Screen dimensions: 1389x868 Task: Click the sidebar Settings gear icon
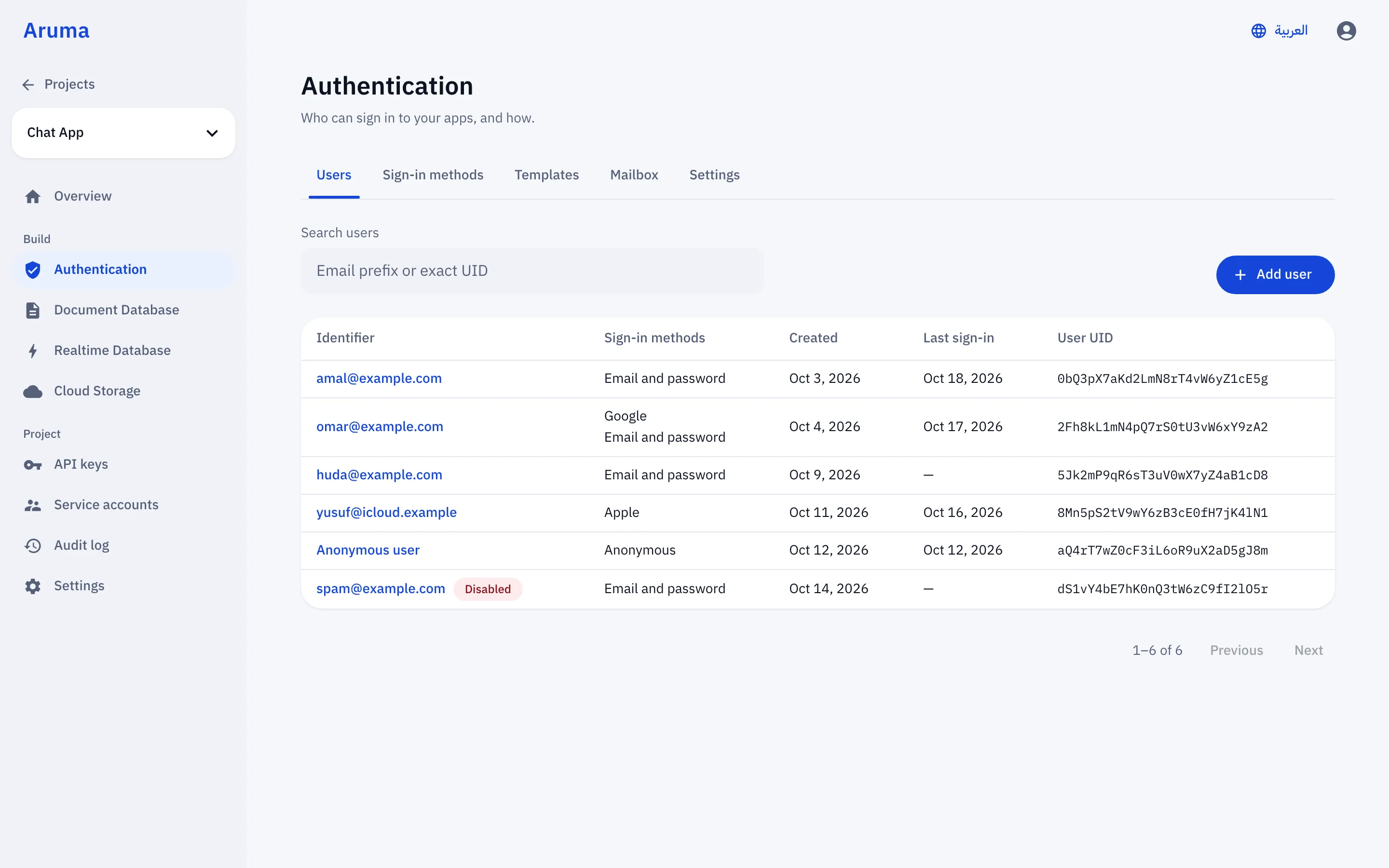pos(33,586)
